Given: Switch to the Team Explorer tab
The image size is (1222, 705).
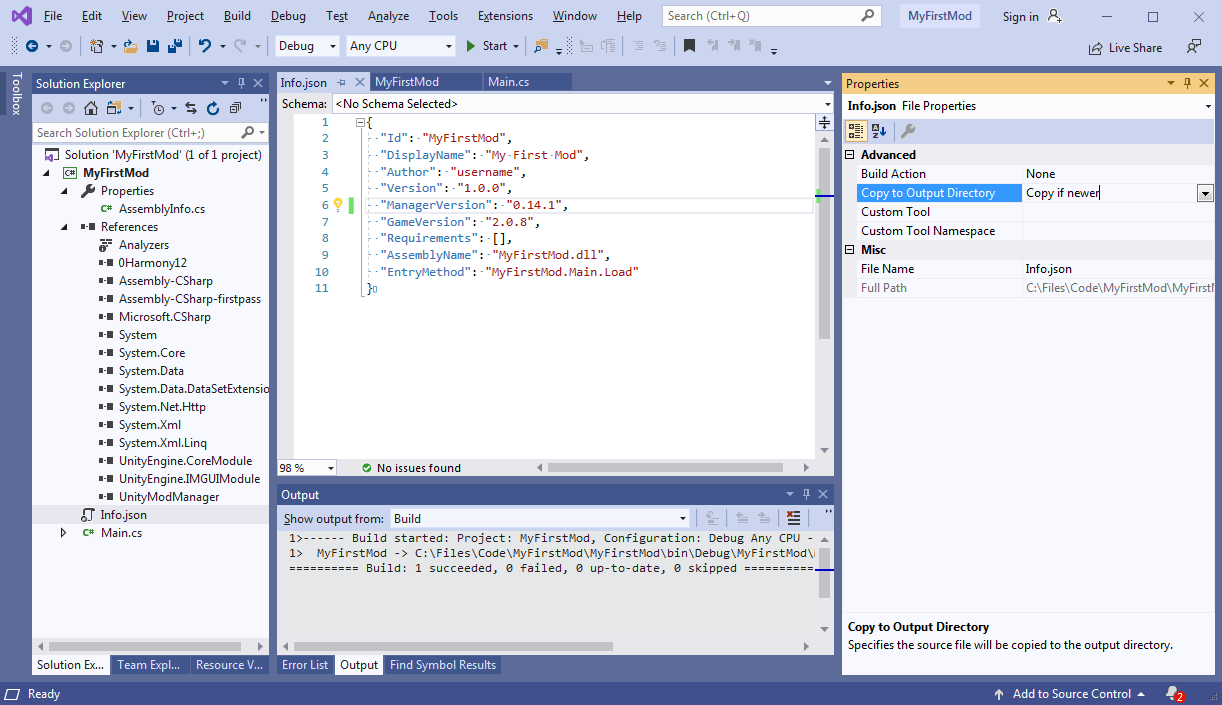Looking at the screenshot, I should point(149,665).
